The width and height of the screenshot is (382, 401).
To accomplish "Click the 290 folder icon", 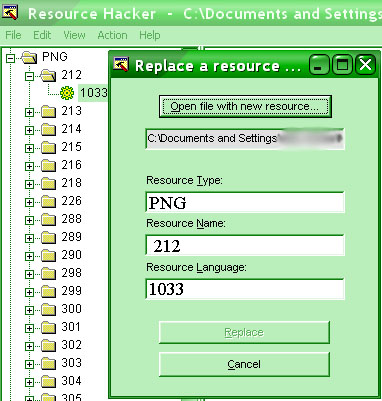I will coord(49,256).
